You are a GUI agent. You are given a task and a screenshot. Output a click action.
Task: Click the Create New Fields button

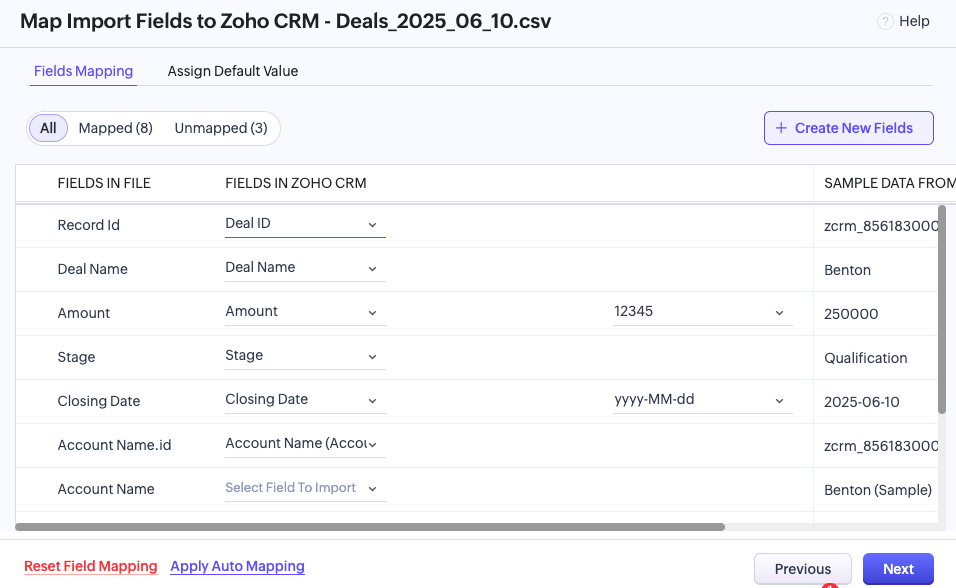[848, 128]
